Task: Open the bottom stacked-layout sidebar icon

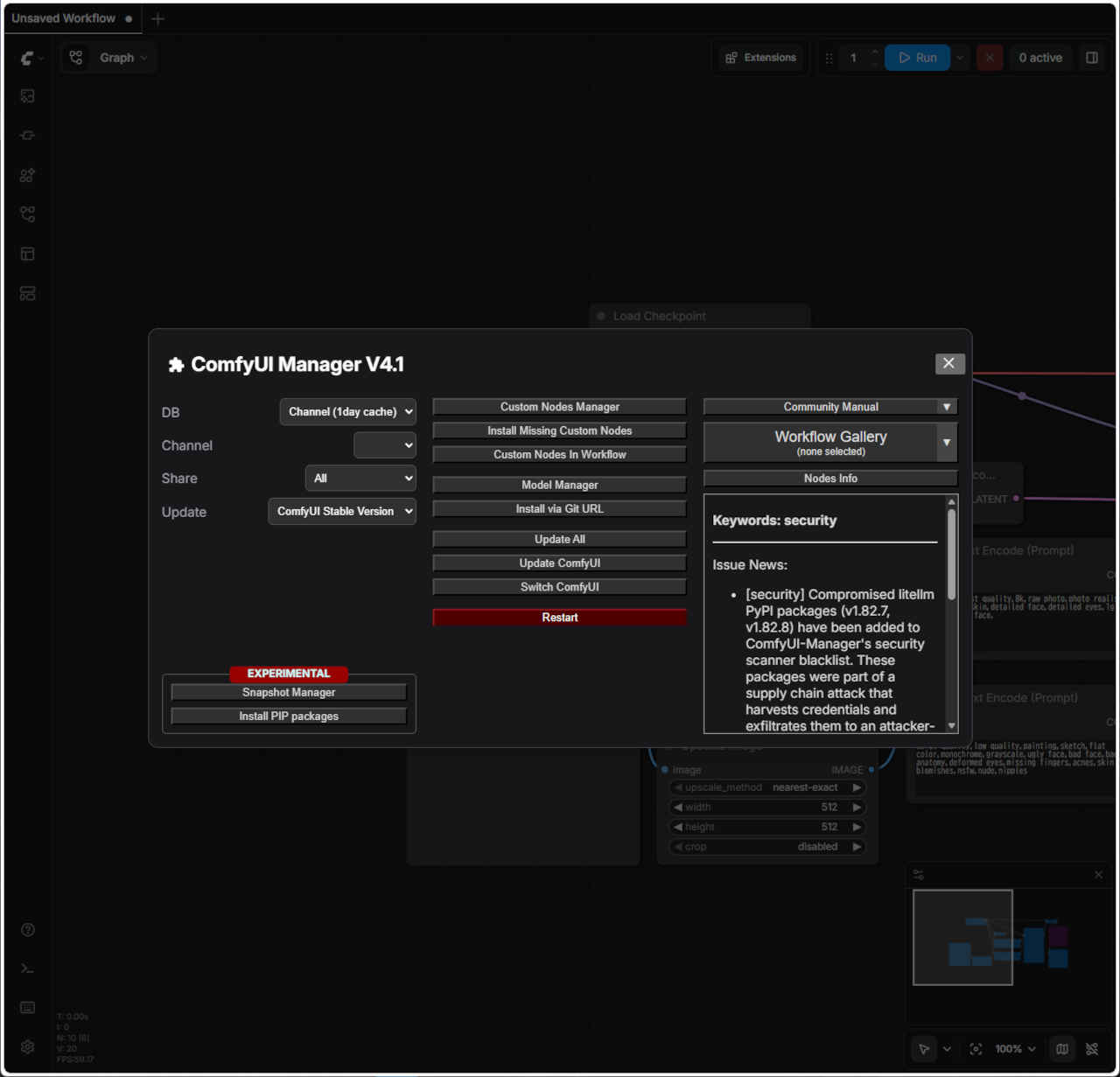Action: point(28,293)
